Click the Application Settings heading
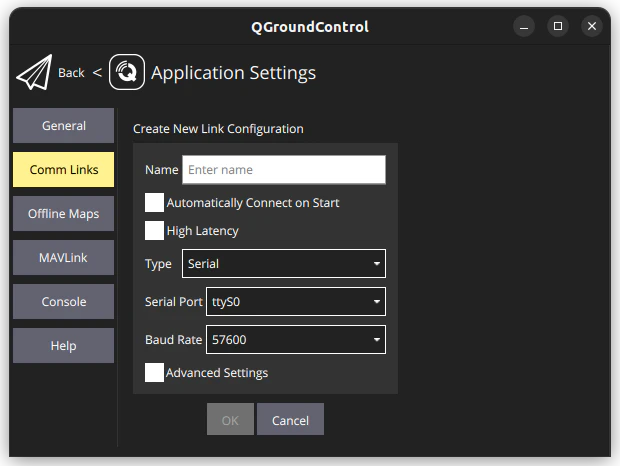Image resolution: width=620 pixels, height=466 pixels. [x=234, y=73]
